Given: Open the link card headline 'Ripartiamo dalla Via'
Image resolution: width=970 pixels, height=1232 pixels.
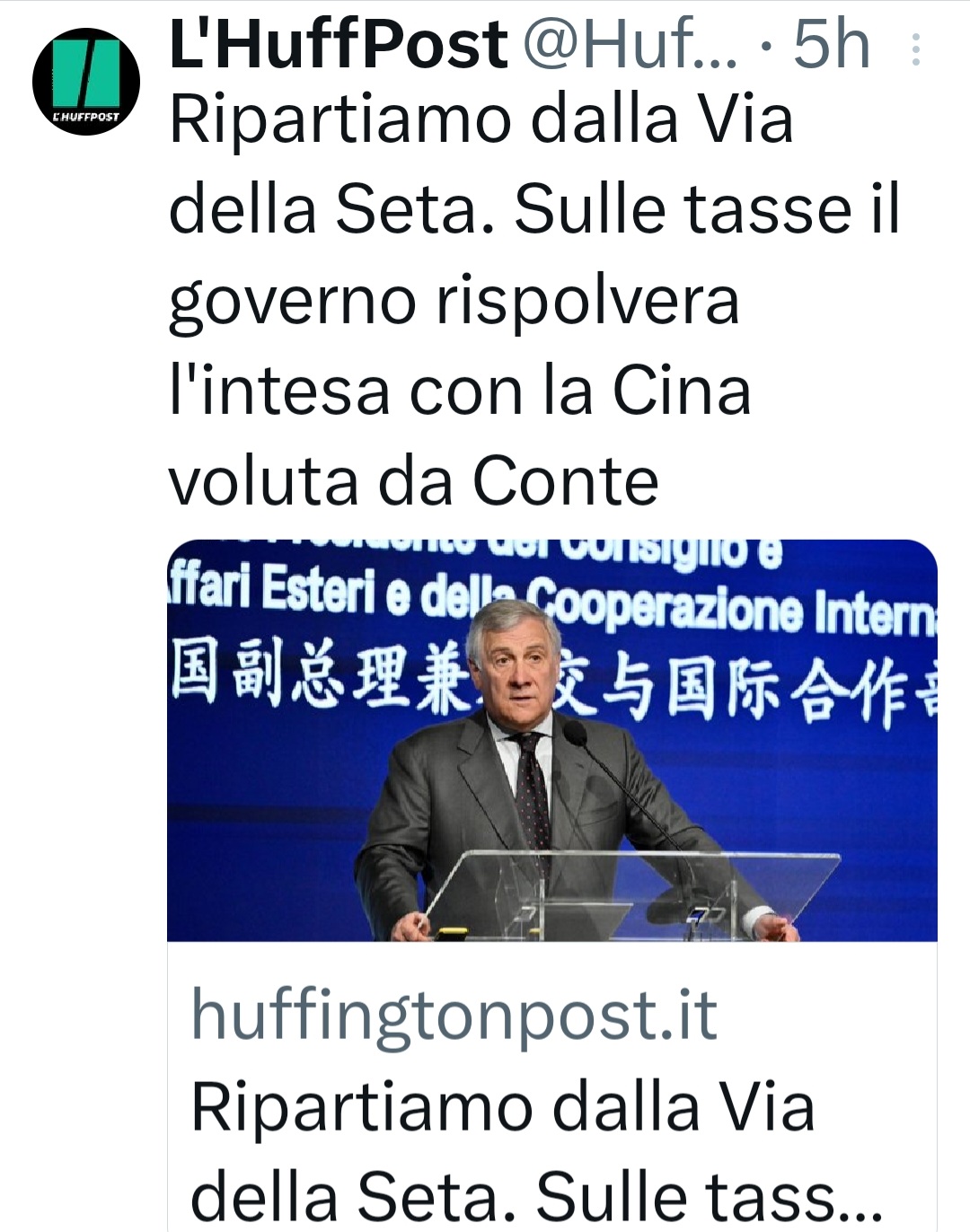Looking at the screenshot, I should [503, 1107].
